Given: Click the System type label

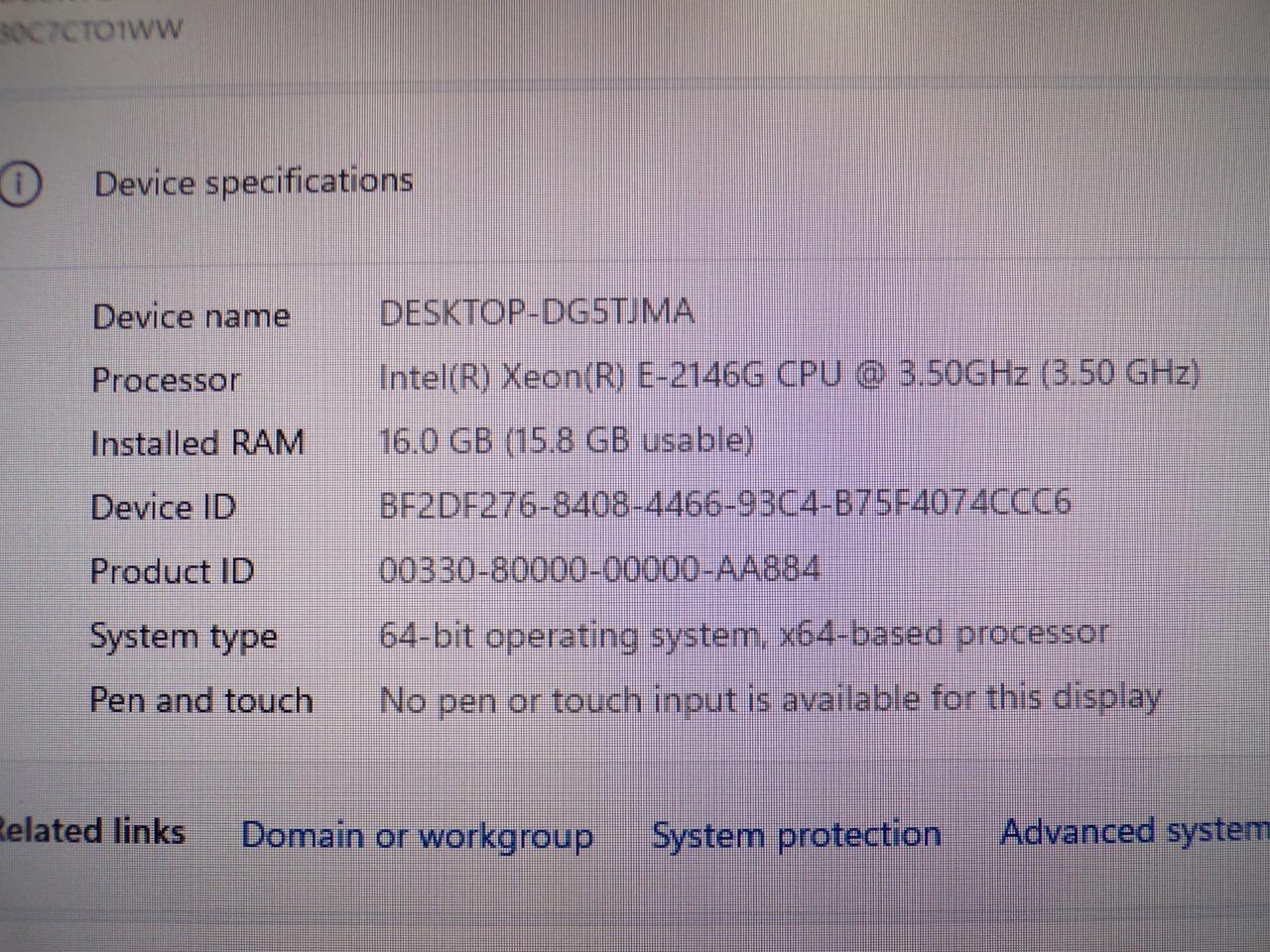Looking at the screenshot, I should point(183,637).
